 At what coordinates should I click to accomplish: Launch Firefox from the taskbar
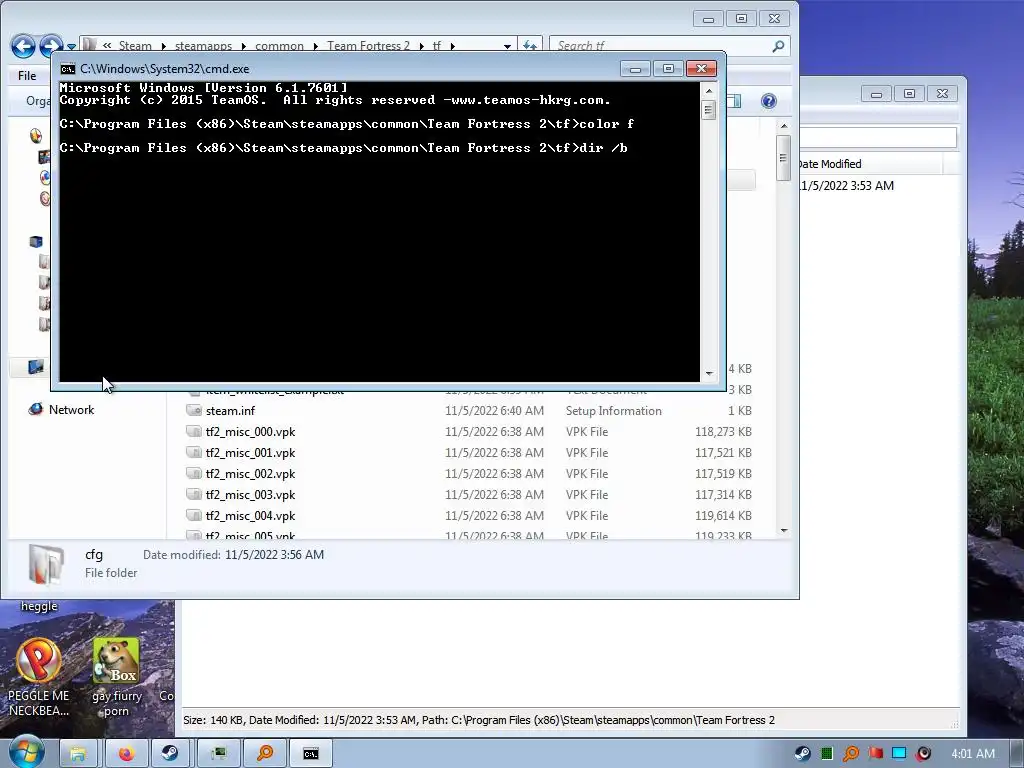tap(125, 753)
